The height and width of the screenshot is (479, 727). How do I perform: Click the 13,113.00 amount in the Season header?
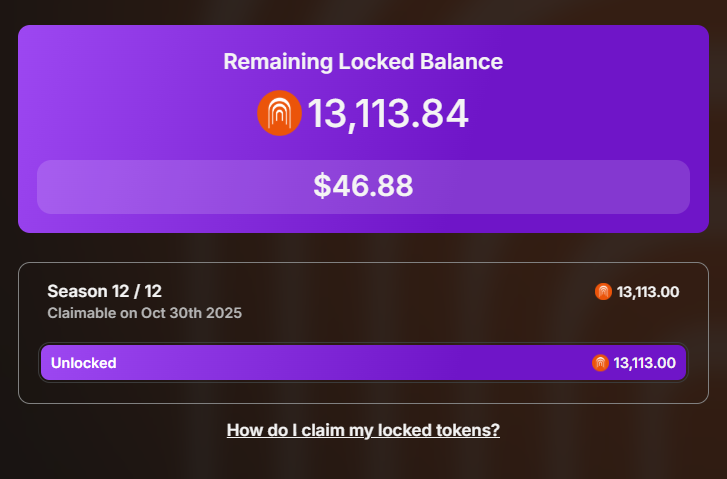tap(648, 292)
